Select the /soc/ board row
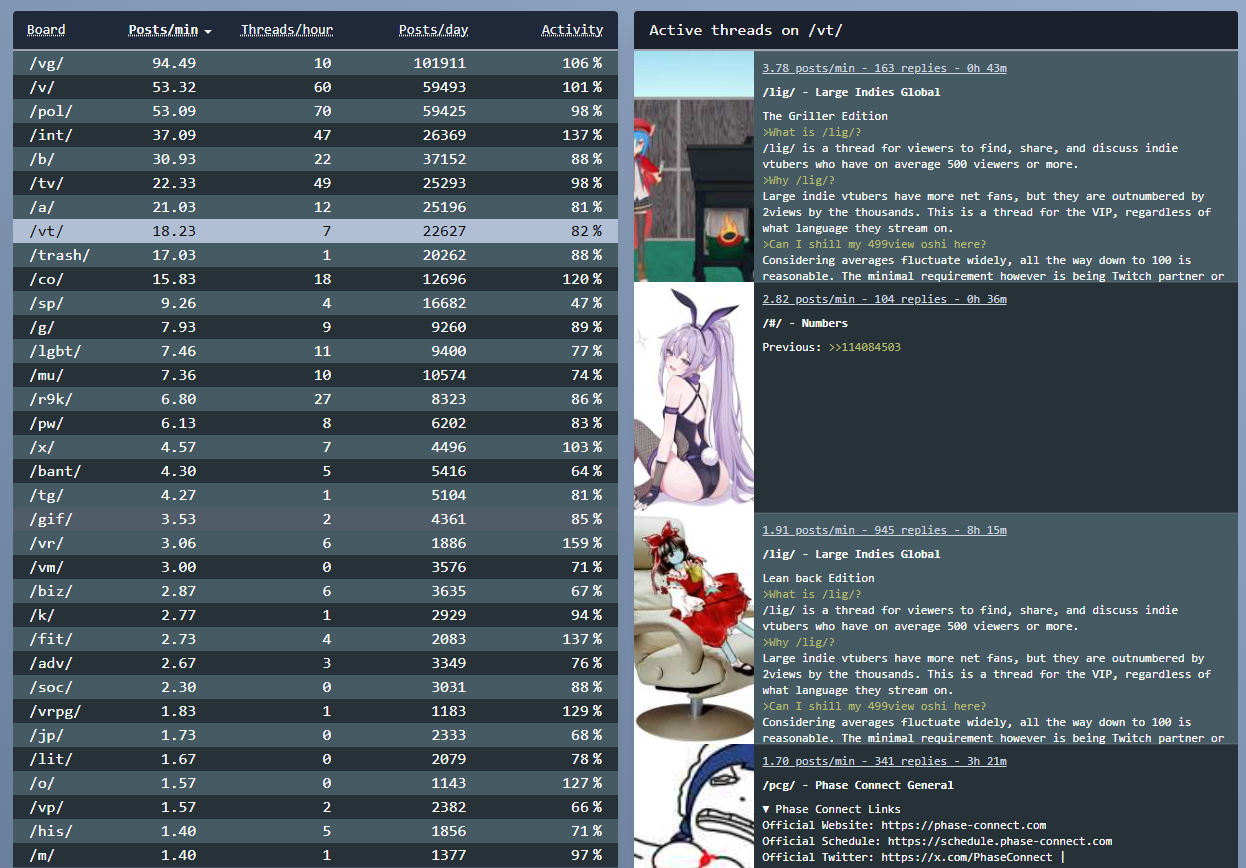 pyautogui.click(x=315, y=687)
